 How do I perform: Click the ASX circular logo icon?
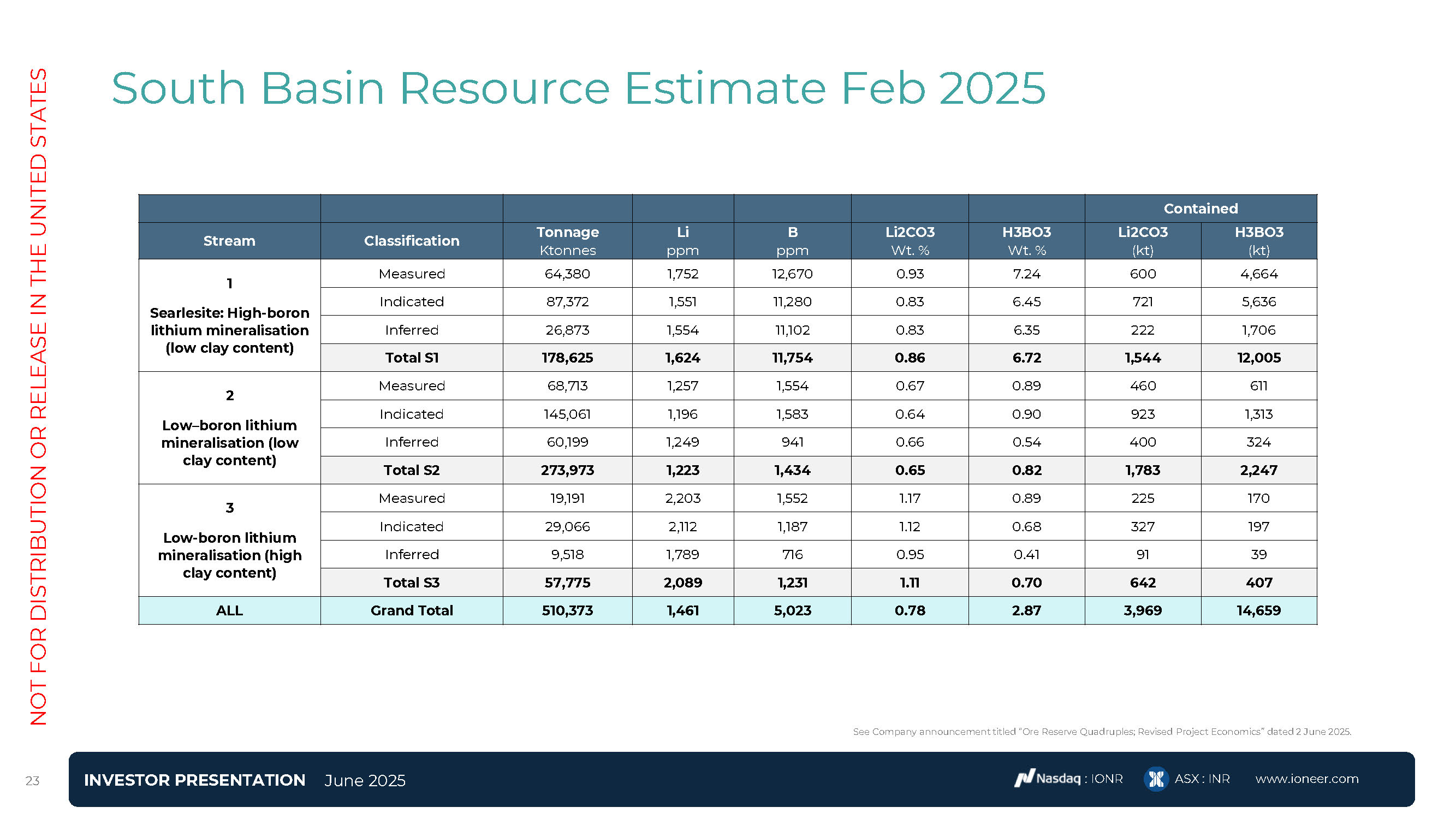click(x=1156, y=779)
